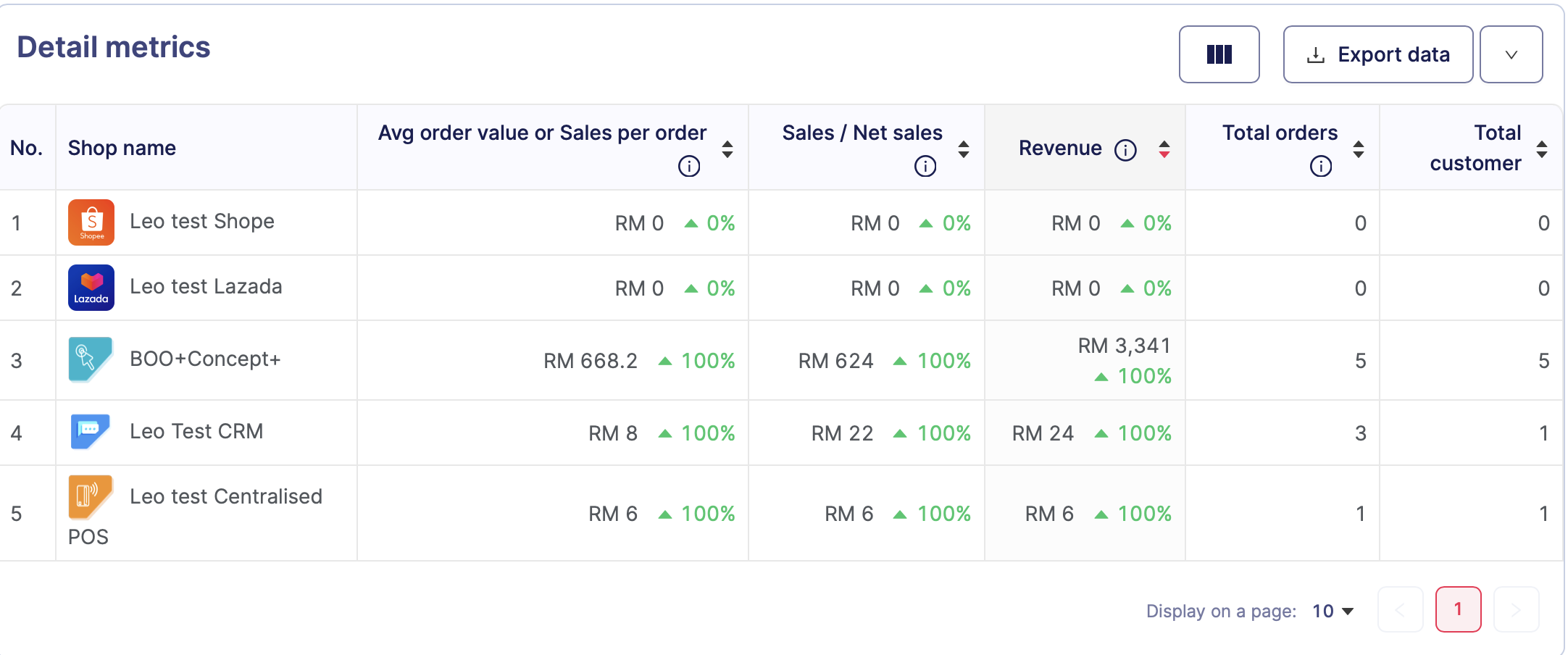1568x655 pixels.
Task: Click the Leo Test CRM chat icon
Action: pyautogui.click(x=91, y=432)
